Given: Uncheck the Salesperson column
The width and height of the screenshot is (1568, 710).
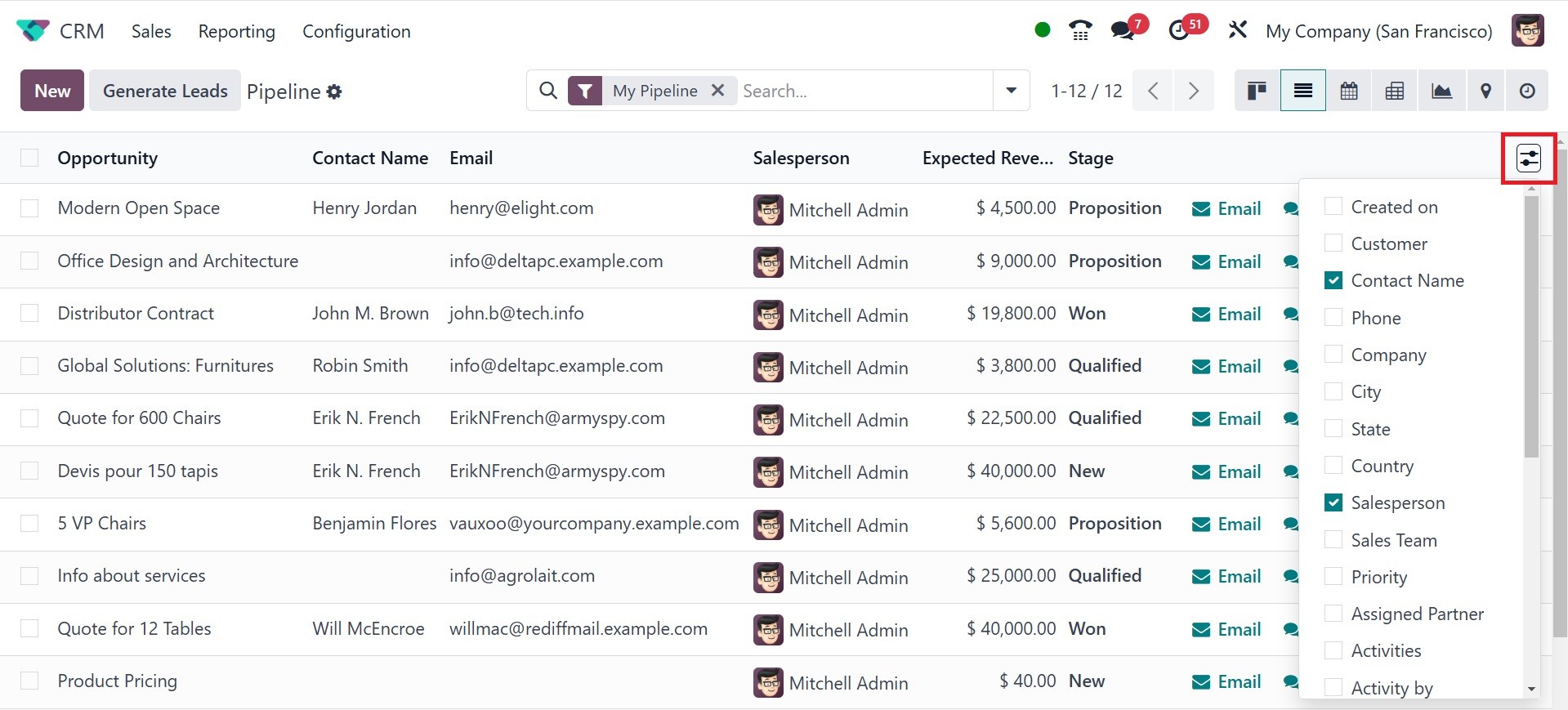Looking at the screenshot, I should click(x=1333, y=502).
